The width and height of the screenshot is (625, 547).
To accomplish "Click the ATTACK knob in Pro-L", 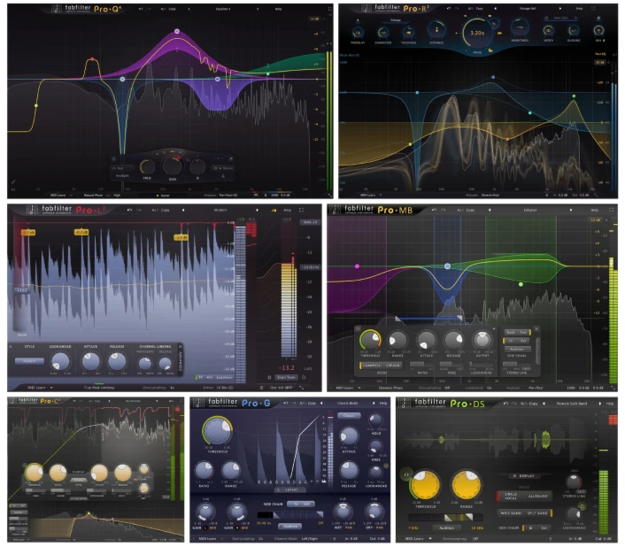I will pyautogui.click(x=91, y=362).
